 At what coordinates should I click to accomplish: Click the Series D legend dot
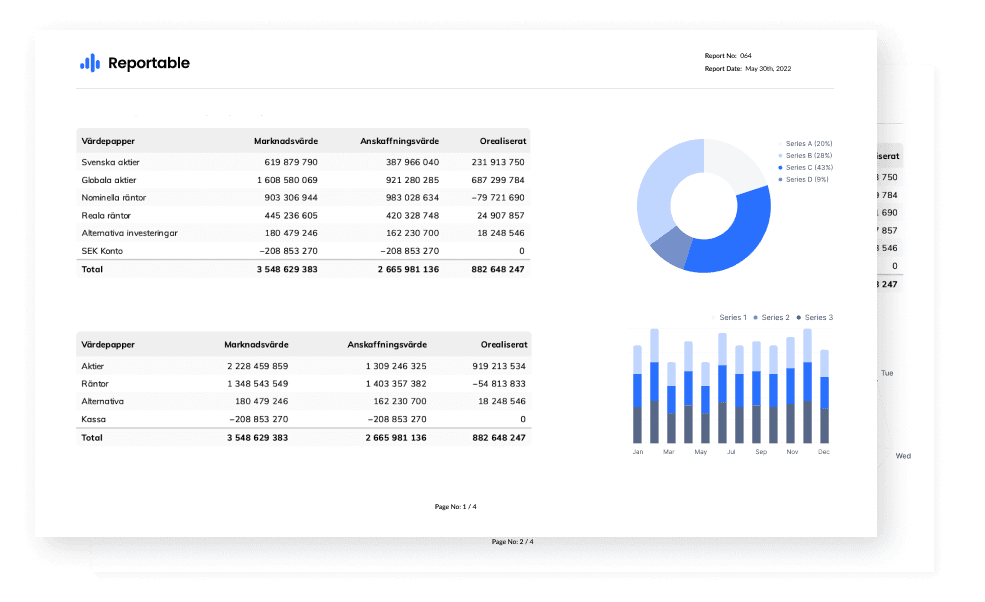(x=780, y=179)
